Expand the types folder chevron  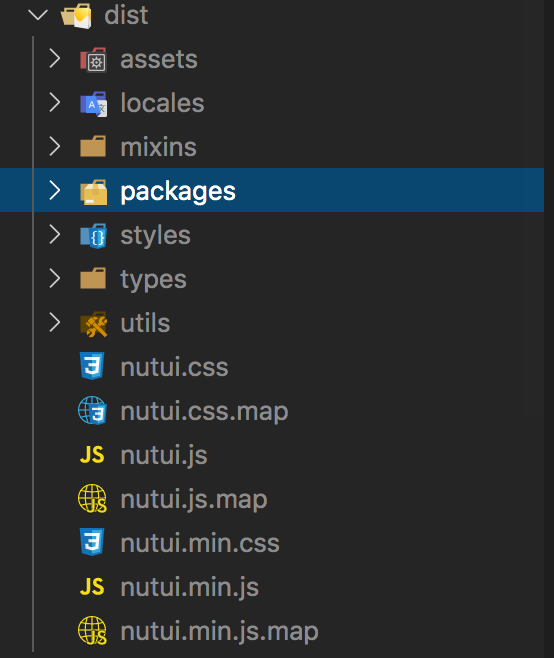55,279
